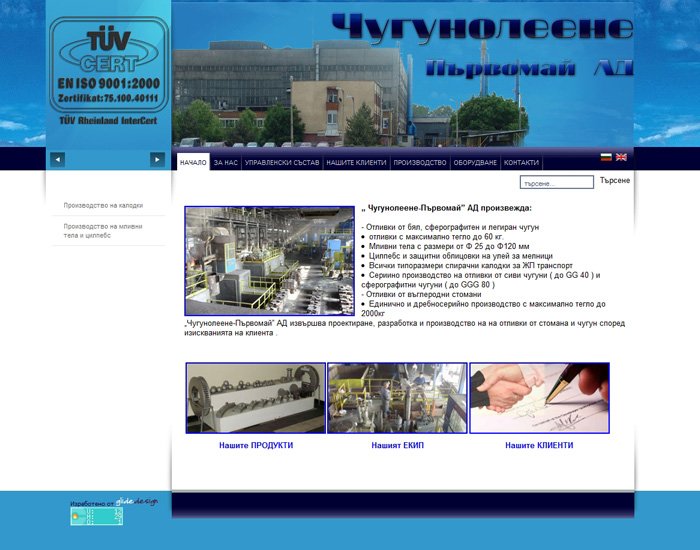
Task: Click the left arrow slider button
Action: pyautogui.click(x=58, y=159)
